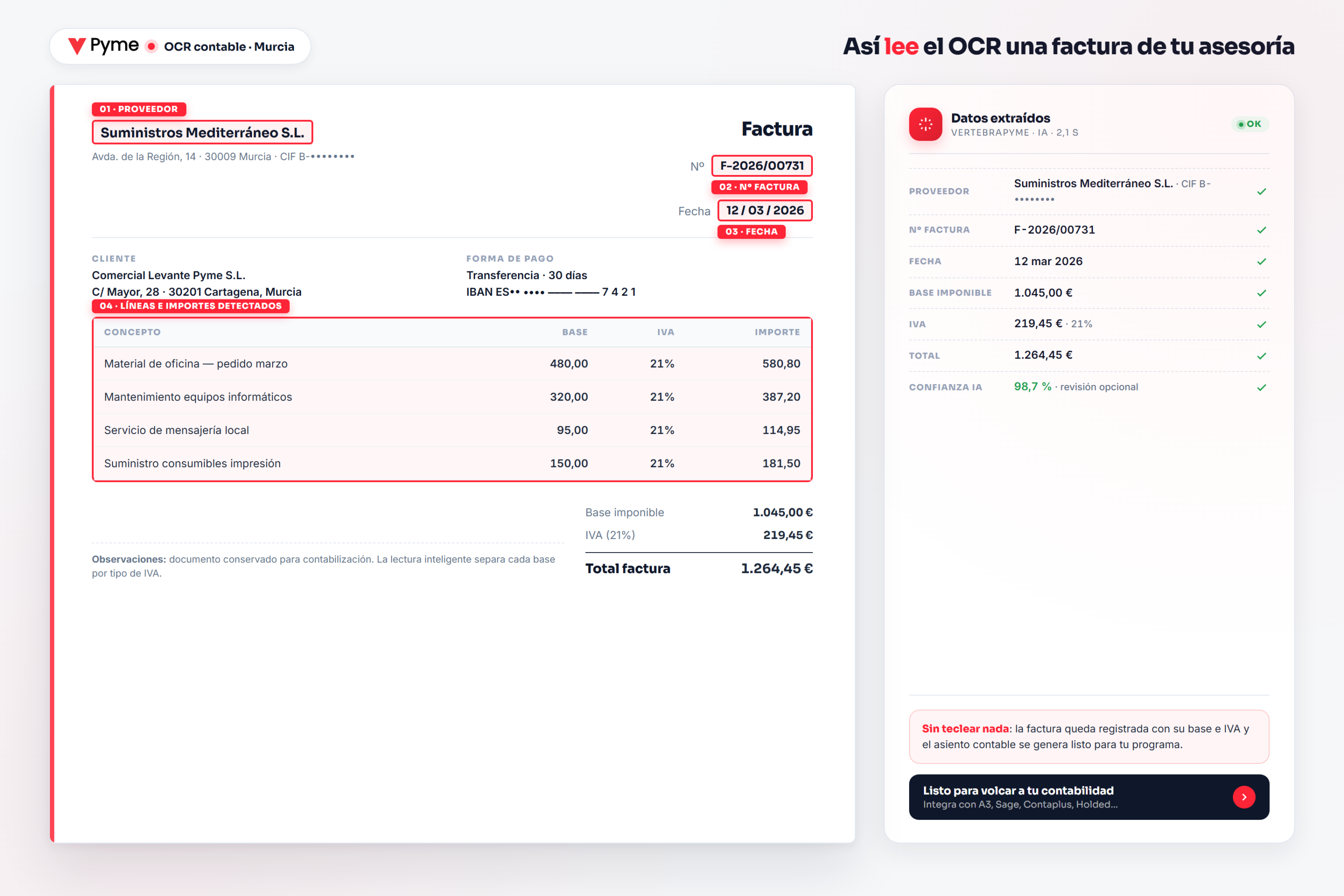Select the date field 12 / 03 / 2026

pyautogui.click(x=764, y=210)
